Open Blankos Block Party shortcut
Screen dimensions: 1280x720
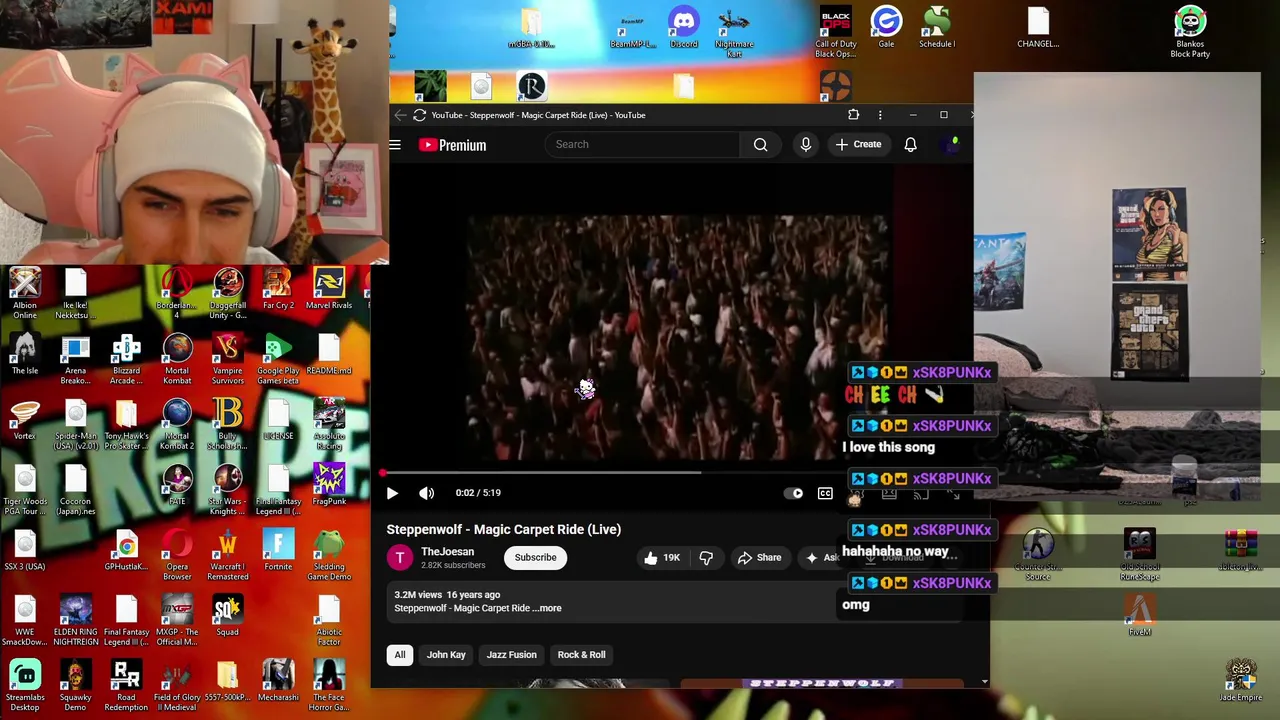[1190, 32]
